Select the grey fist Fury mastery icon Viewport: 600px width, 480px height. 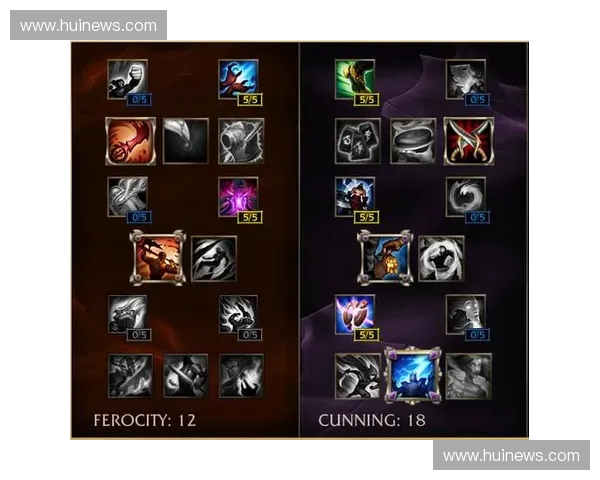pyautogui.click(x=127, y=79)
